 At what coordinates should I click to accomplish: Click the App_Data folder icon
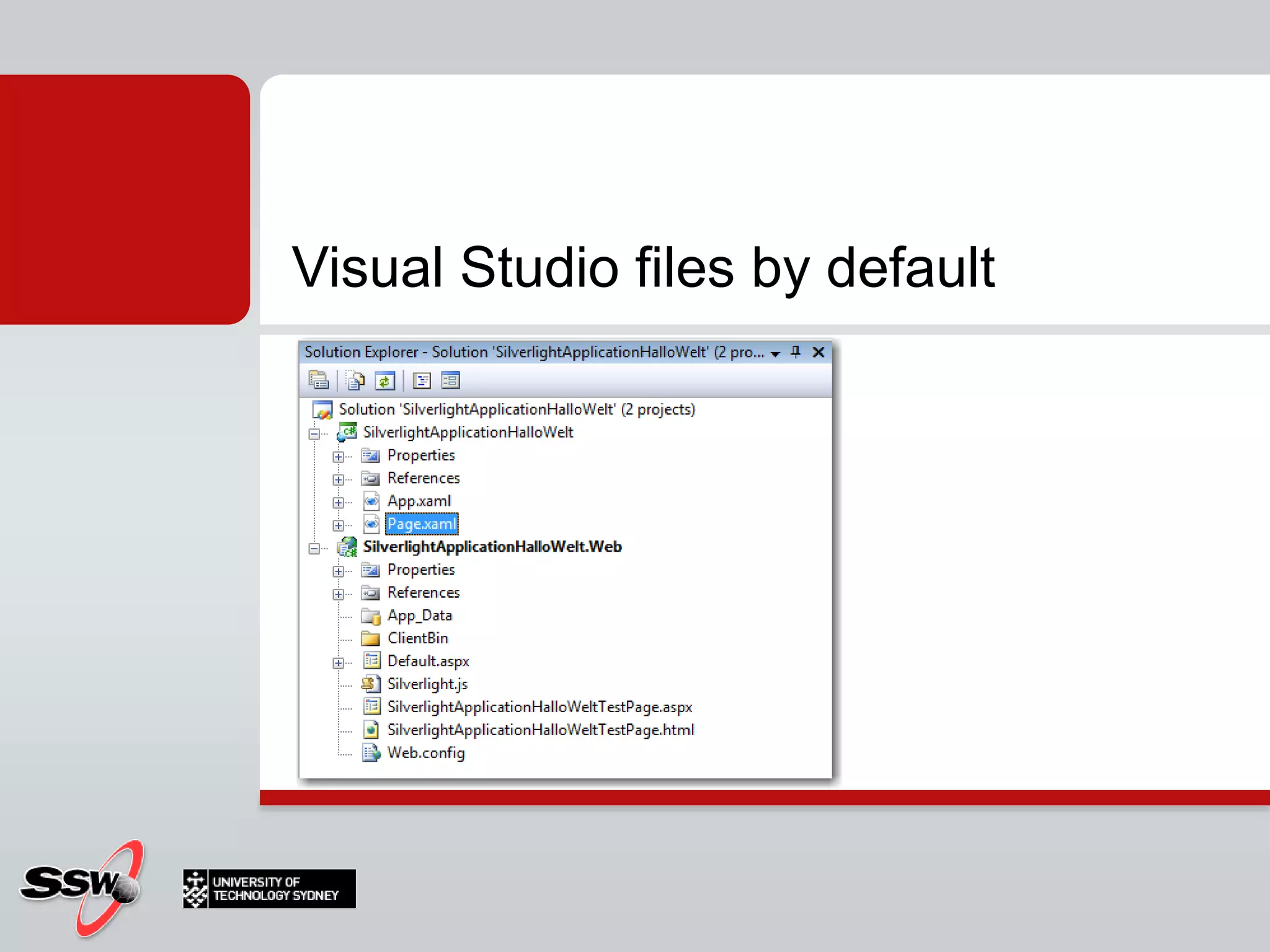[x=371, y=616]
